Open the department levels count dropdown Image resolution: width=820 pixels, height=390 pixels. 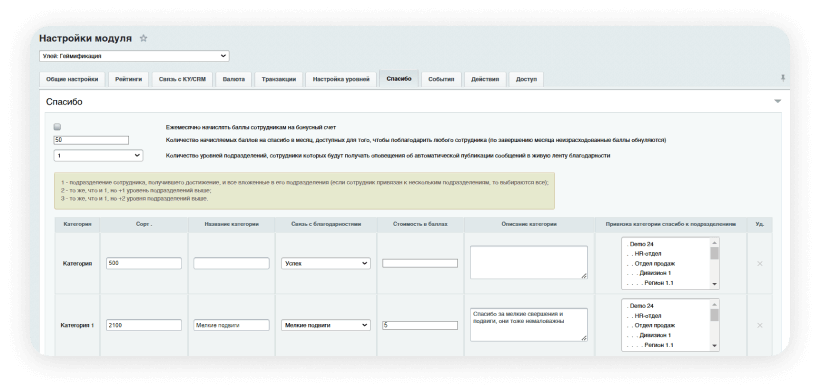98,155
